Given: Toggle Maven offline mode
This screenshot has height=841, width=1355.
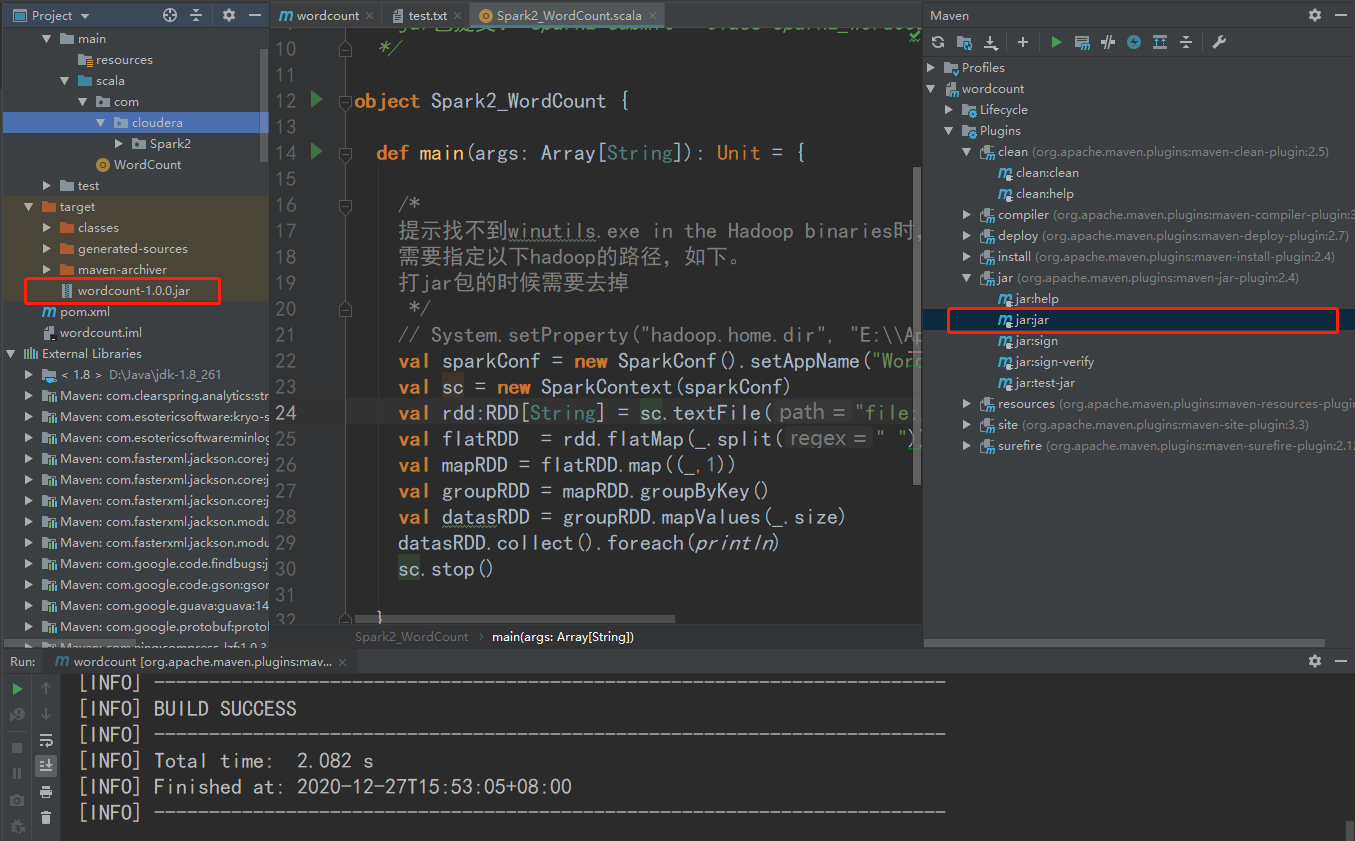Looking at the screenshot, I should pyautogui.click(x=1108, y=42).
